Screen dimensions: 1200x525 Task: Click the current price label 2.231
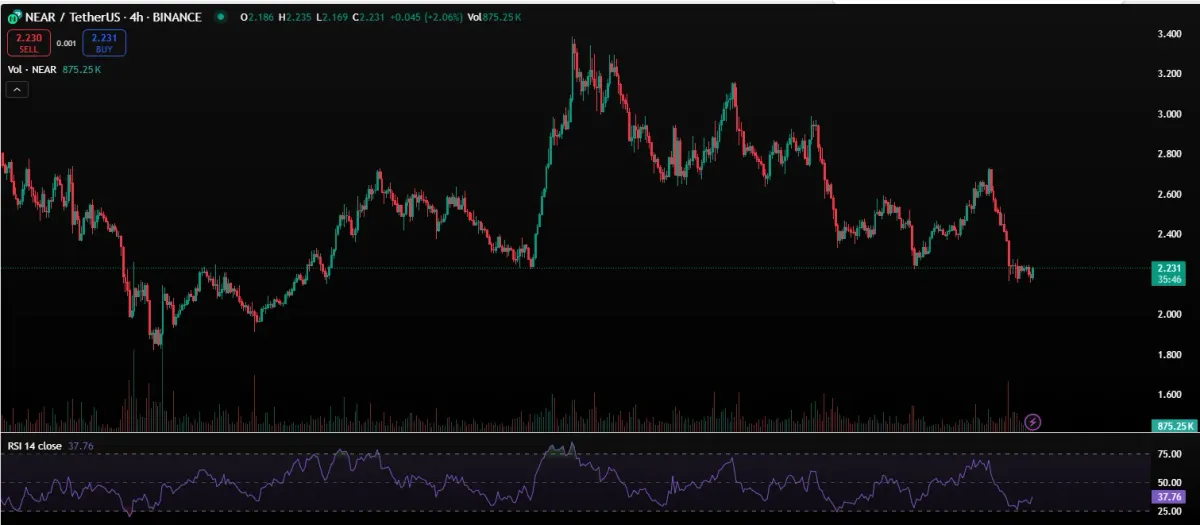[1170, 274]
